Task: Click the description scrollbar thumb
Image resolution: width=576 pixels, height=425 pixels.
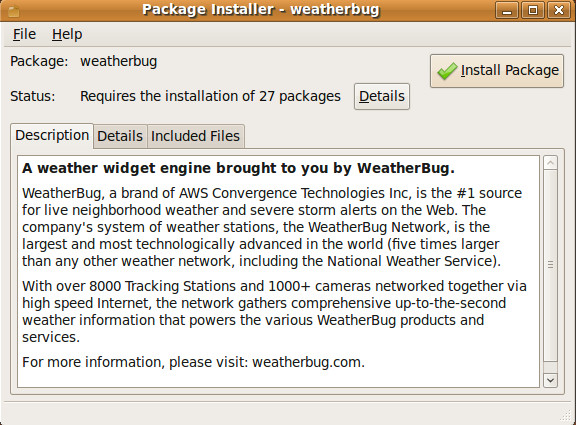Action: 550,265
